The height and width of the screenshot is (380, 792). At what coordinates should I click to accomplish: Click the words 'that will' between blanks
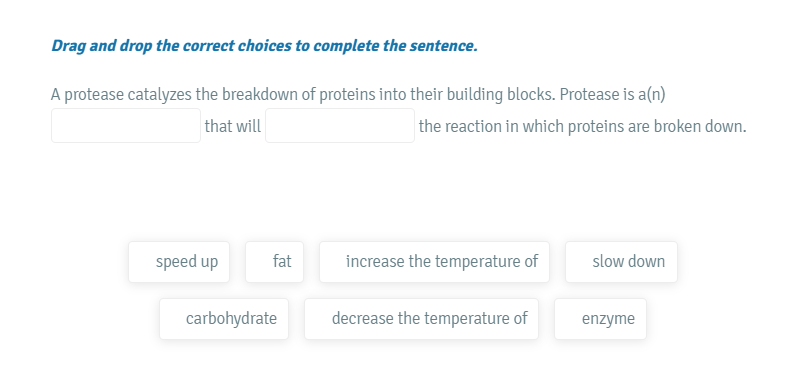[233, 126]
